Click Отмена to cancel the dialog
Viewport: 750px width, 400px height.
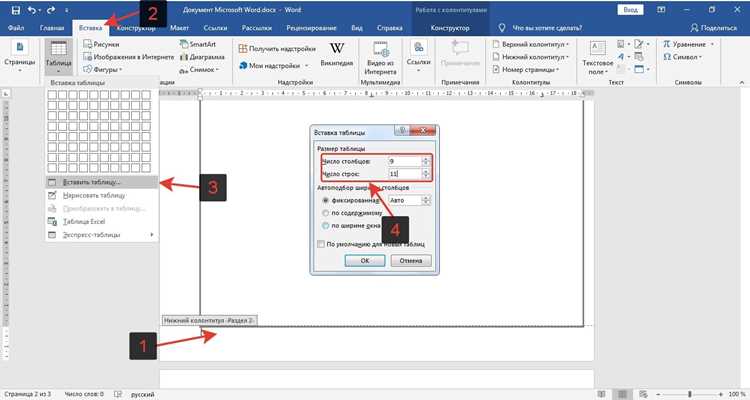(x=411, y=261)
